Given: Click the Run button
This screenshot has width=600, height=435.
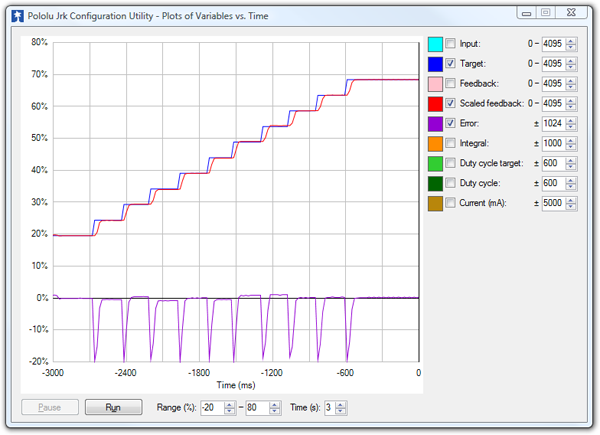Looking at the screenshot, I should [x=111, y=407].
